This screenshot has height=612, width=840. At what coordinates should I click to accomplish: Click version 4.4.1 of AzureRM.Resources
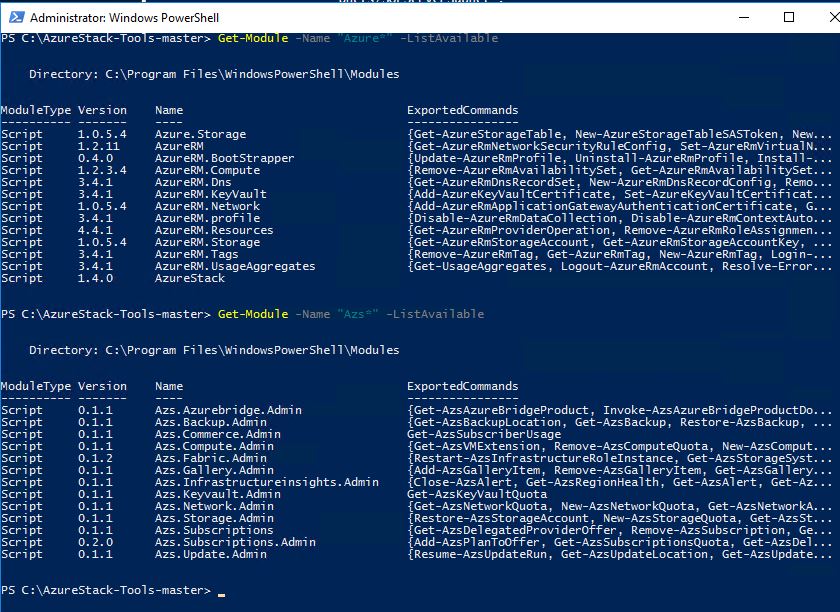[x=94, y=230]
